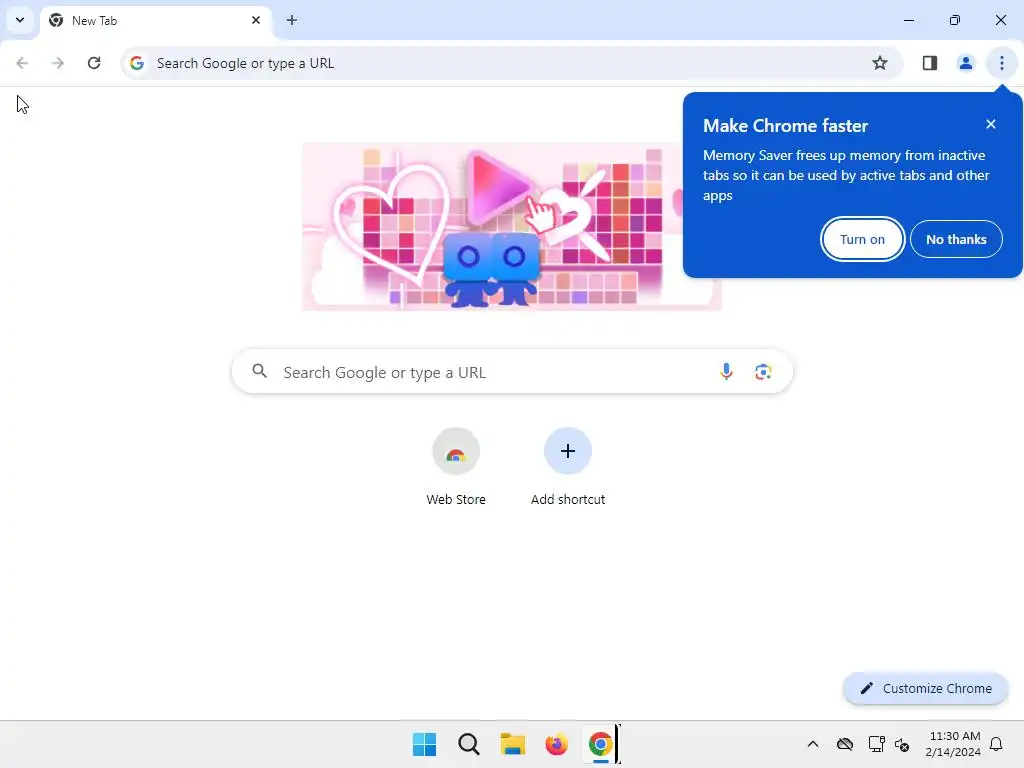Click the Google search box on page
This screenshot has height=768, width=1024.
[512, 372]
